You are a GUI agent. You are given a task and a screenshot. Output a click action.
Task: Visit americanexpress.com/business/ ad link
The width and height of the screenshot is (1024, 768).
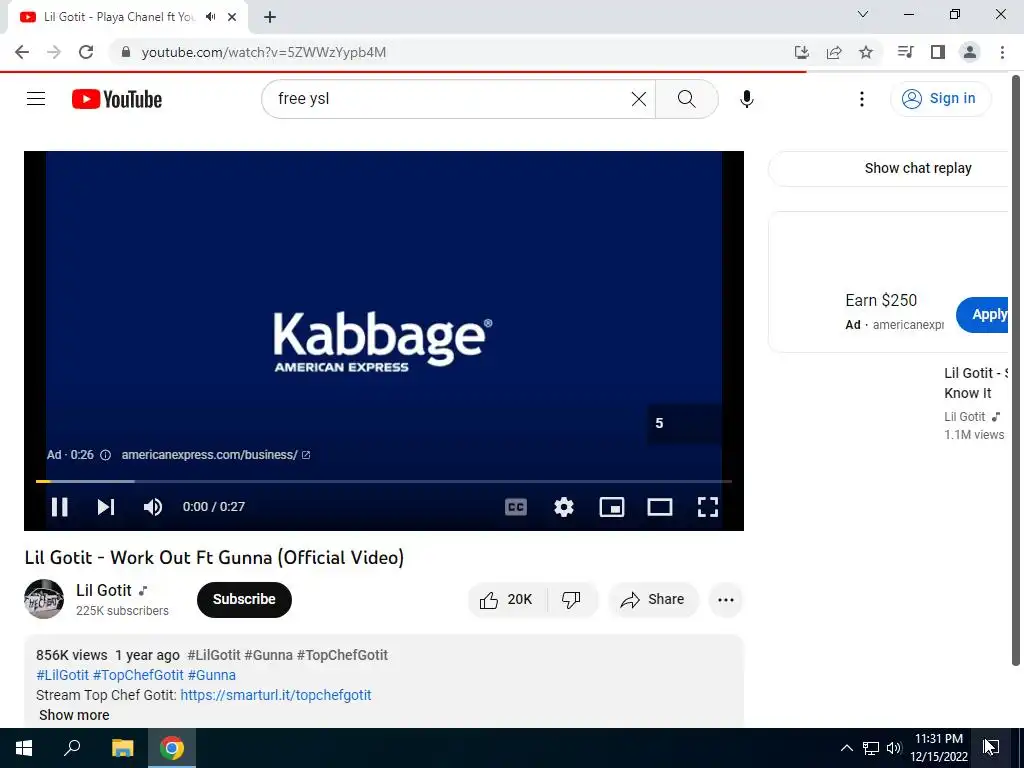pos(216,455)
